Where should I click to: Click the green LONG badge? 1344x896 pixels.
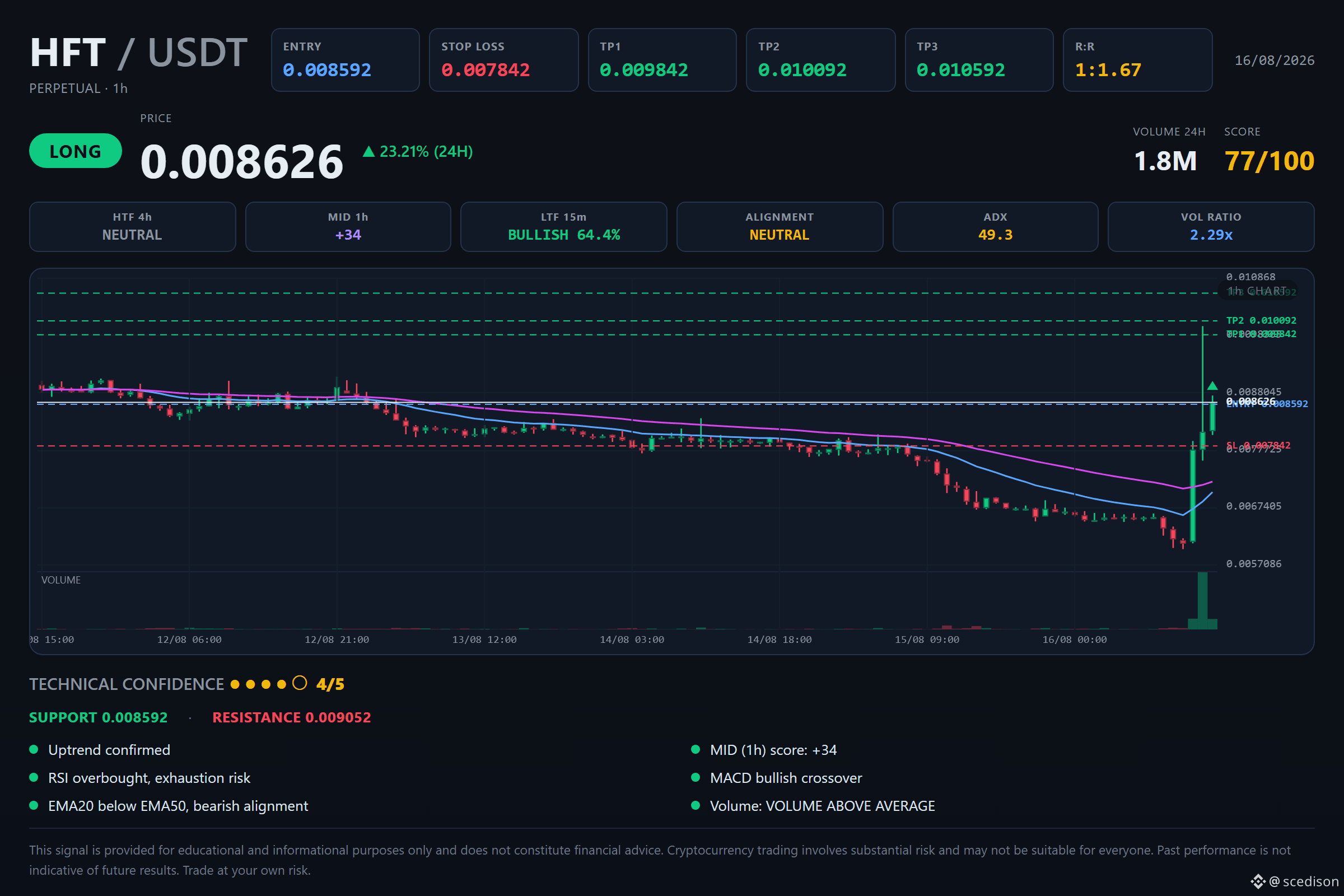pyautogui.click(x=76, y=151)
